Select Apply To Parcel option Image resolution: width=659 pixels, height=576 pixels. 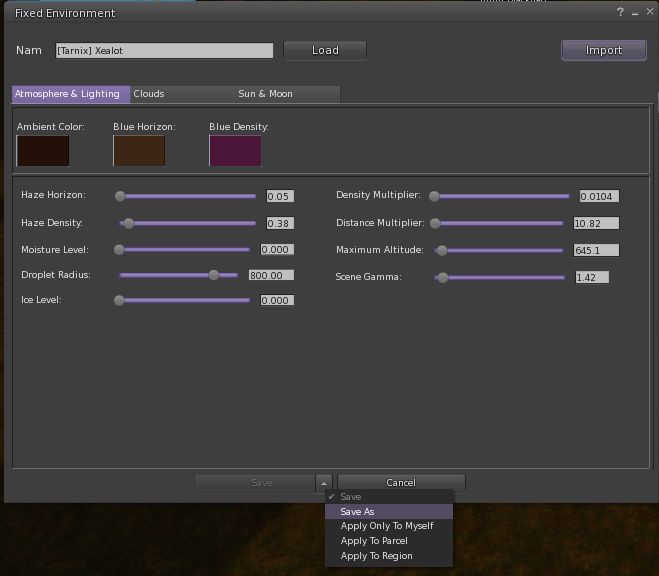click(x=374, y=541)
